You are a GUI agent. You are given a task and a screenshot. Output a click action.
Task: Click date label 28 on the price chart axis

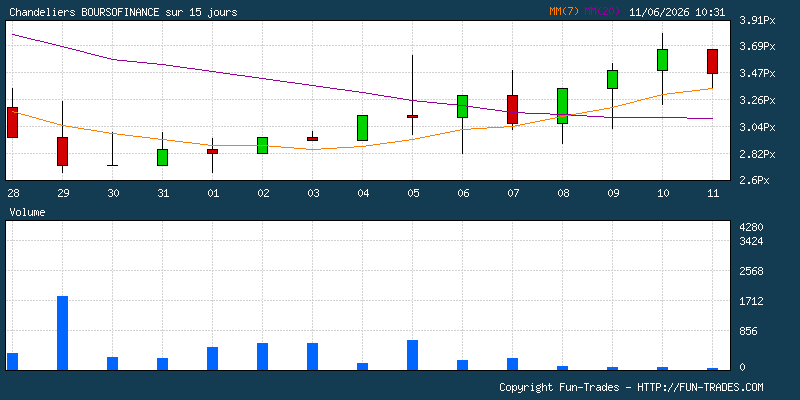tap(12, 193)
